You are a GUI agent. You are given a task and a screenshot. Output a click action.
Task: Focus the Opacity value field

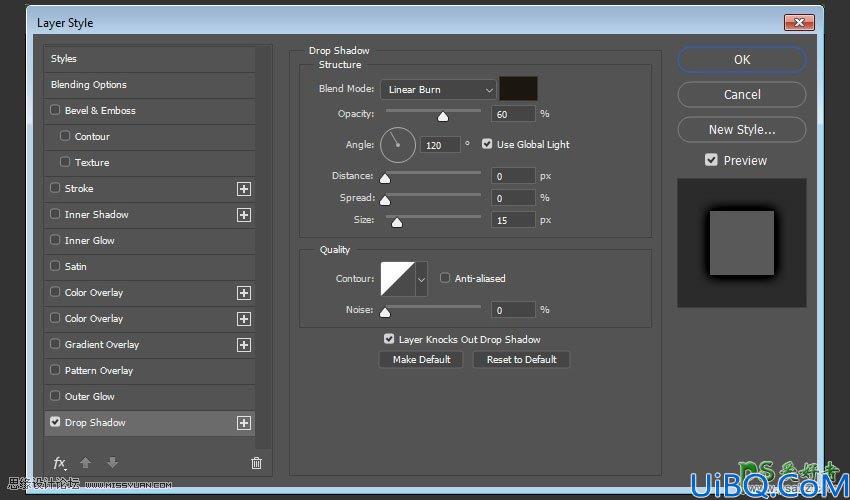click(x=513, y=114)
